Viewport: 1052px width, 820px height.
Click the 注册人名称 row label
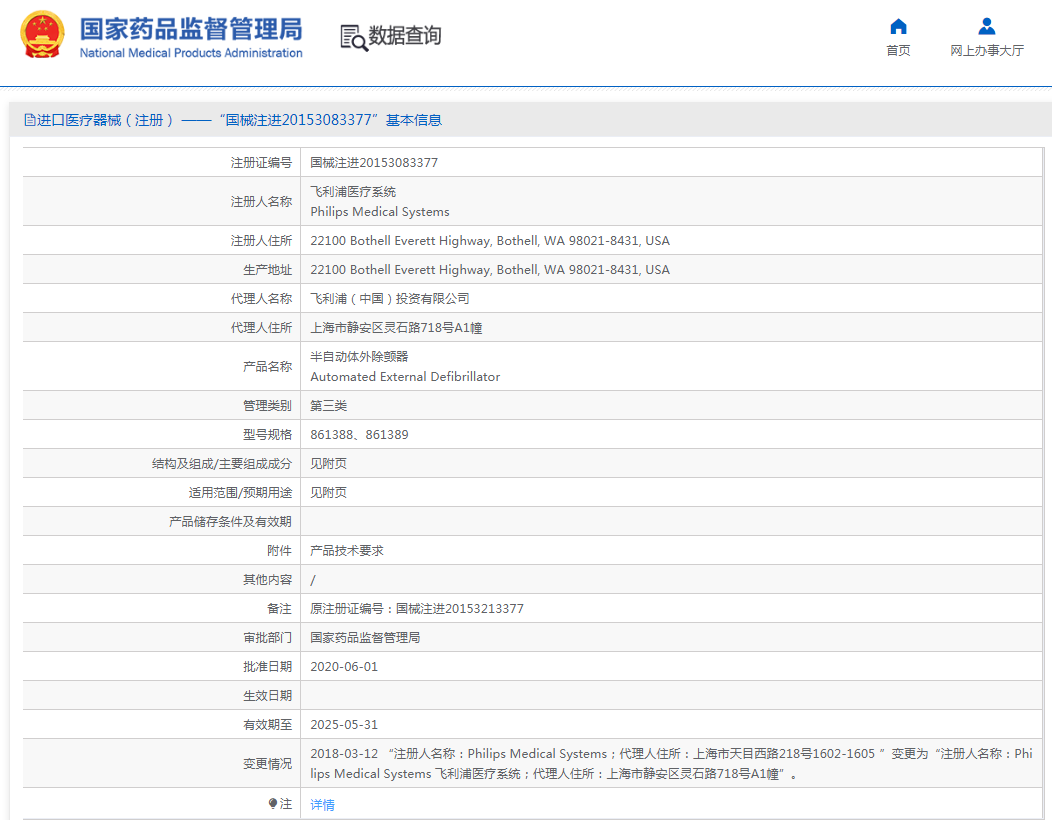point(261,201)
